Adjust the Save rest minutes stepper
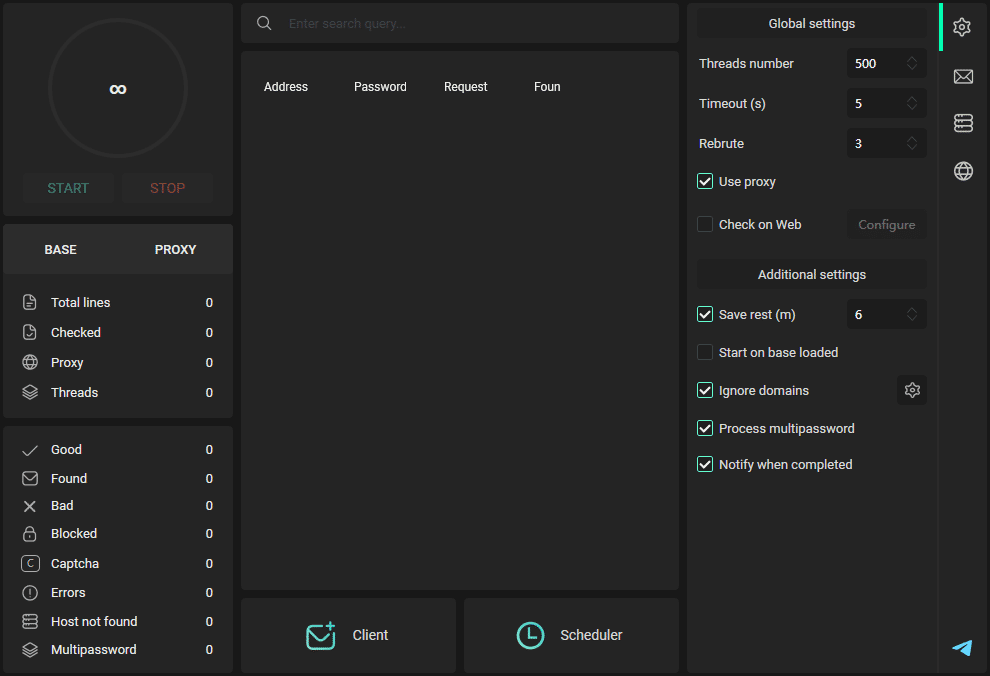This screenshot has width=990, height=676. 912,314
